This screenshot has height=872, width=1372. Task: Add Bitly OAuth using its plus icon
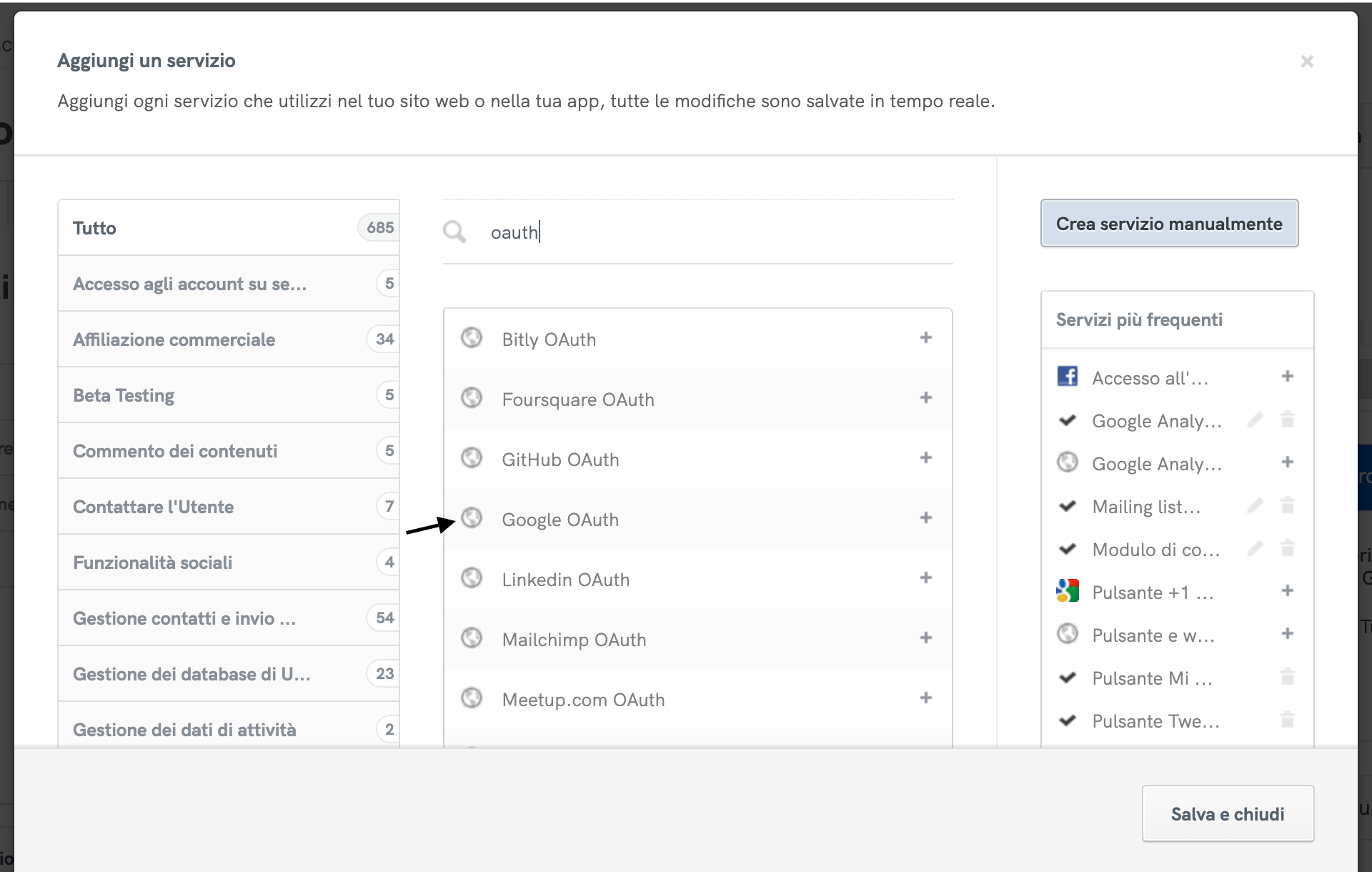(x=926, y=337)
